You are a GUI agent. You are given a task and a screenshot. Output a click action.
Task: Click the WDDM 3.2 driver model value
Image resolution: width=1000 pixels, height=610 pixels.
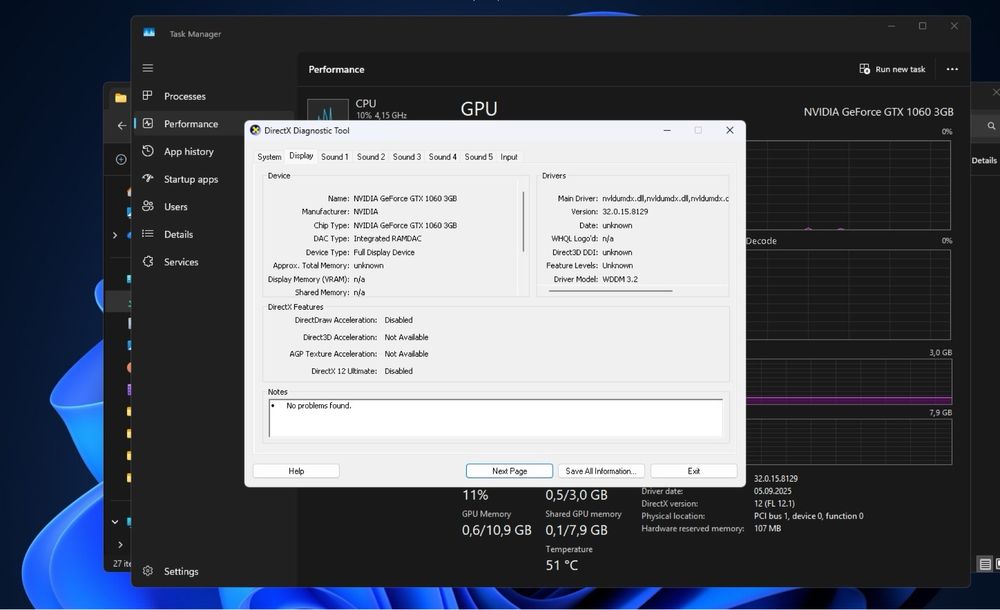click(x=620, y=279)
